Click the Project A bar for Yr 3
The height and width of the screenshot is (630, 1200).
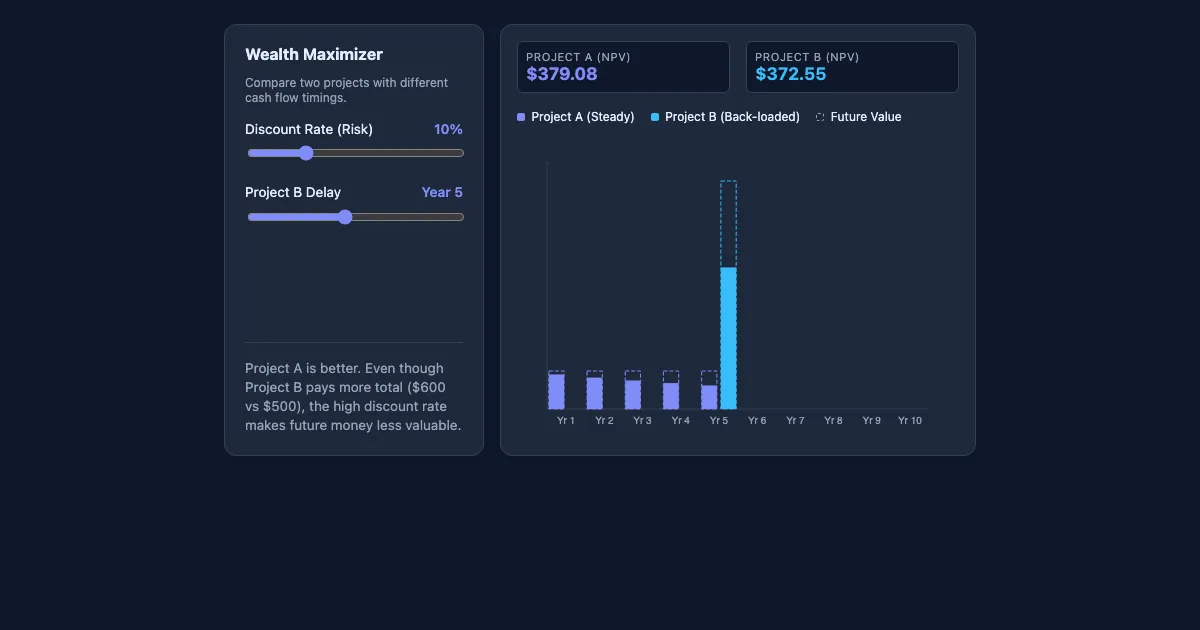coord(633,395)
